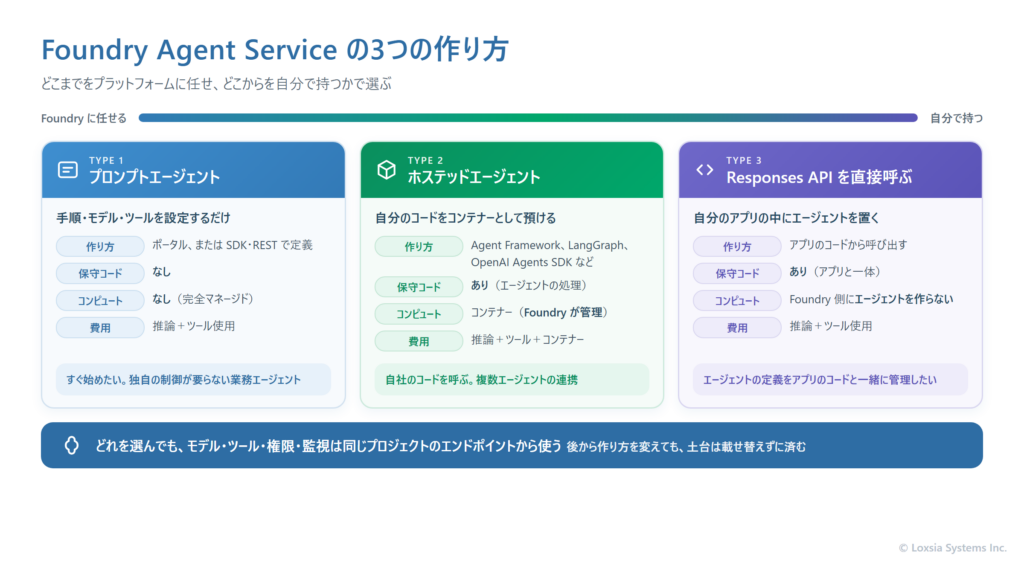This screenshot has width=1024, height=563.
Task: Click the Type 2 hosted agent cube icon
Action: (x=387, y=170)
